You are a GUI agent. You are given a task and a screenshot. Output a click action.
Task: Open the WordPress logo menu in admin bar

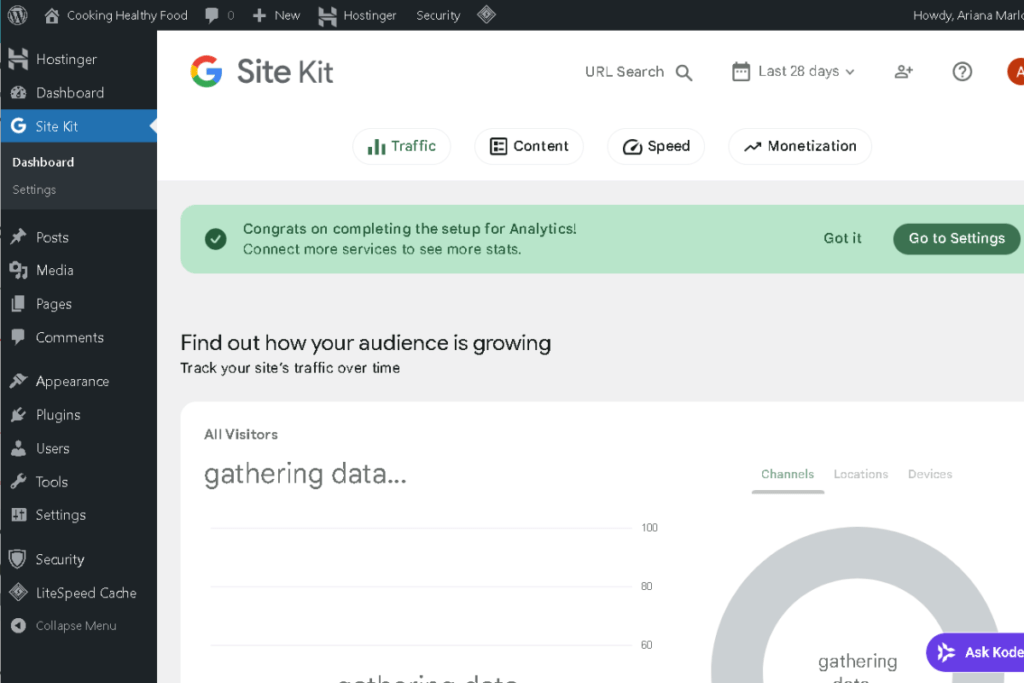pyautogui.click(x=16, y=15)
